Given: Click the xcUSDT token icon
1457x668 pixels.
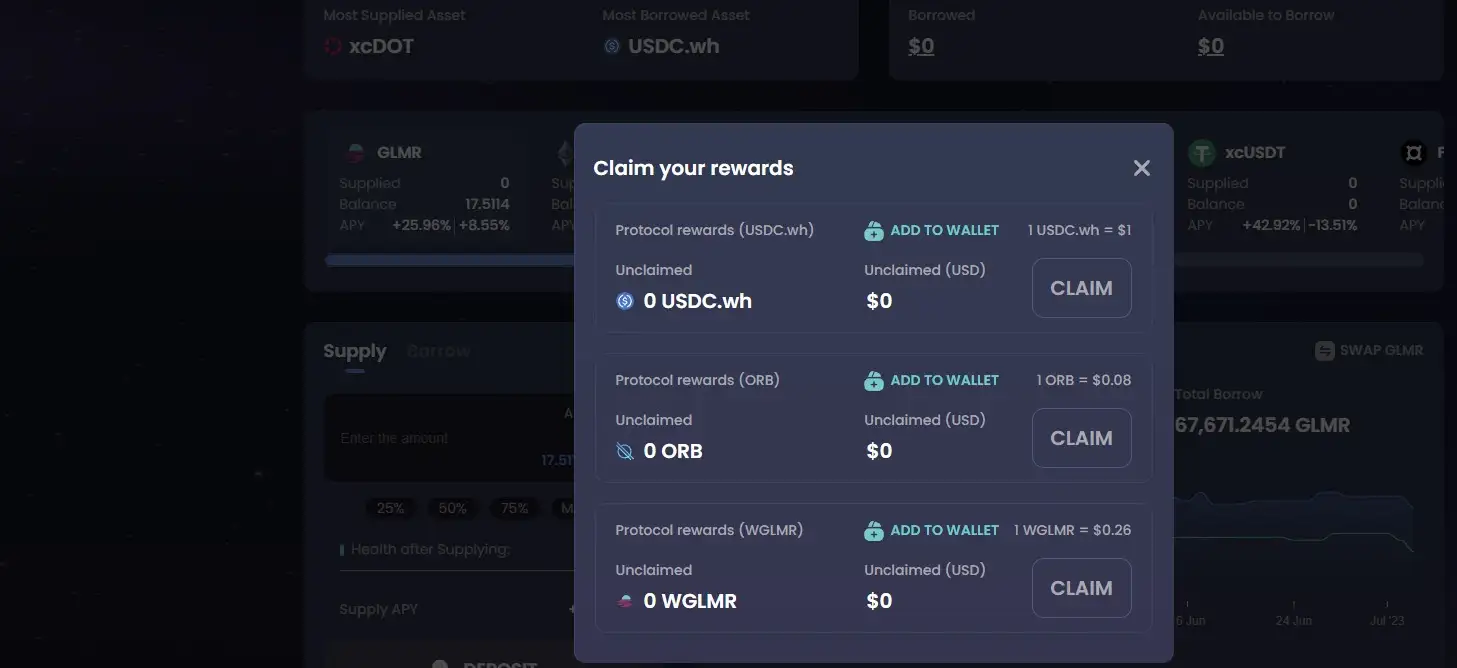Looking at the screenshot, I should pos(1201,153).
